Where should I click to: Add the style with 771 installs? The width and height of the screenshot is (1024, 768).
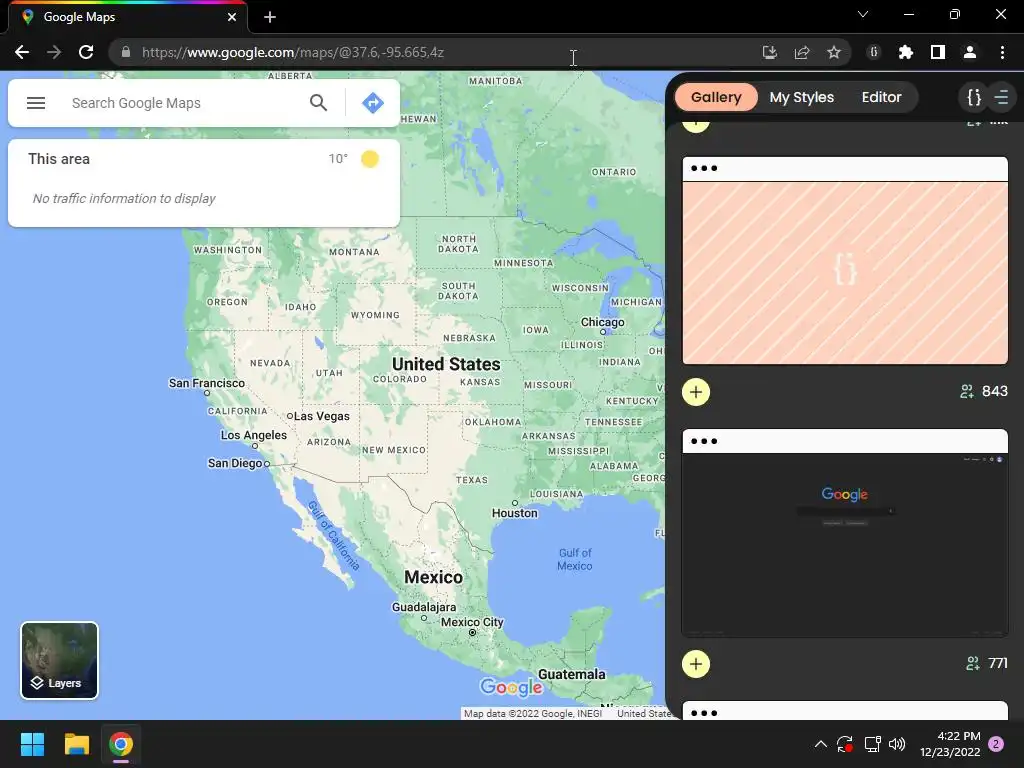pos(696,664)
